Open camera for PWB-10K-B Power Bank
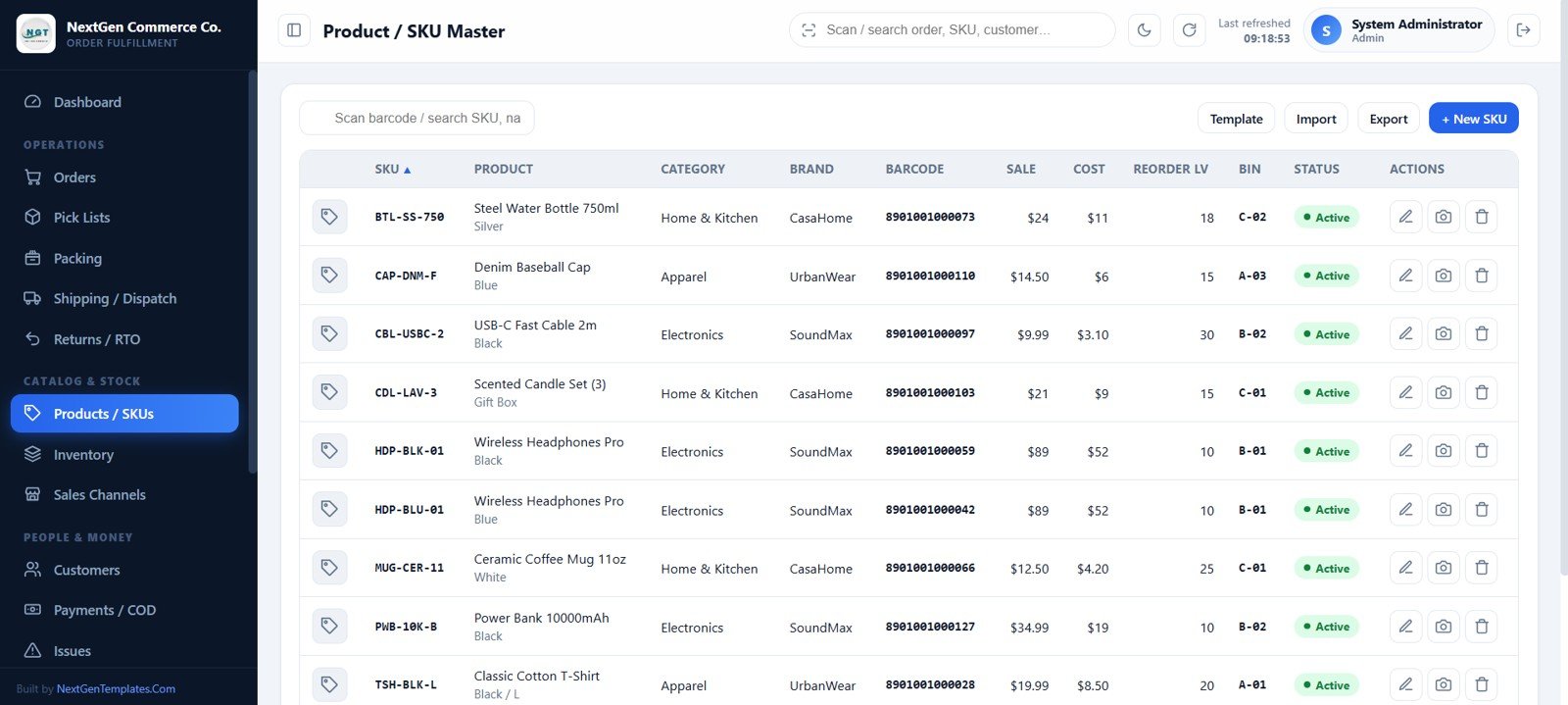This screenshot has height=705, width=1568. [x=1444, y=626]
